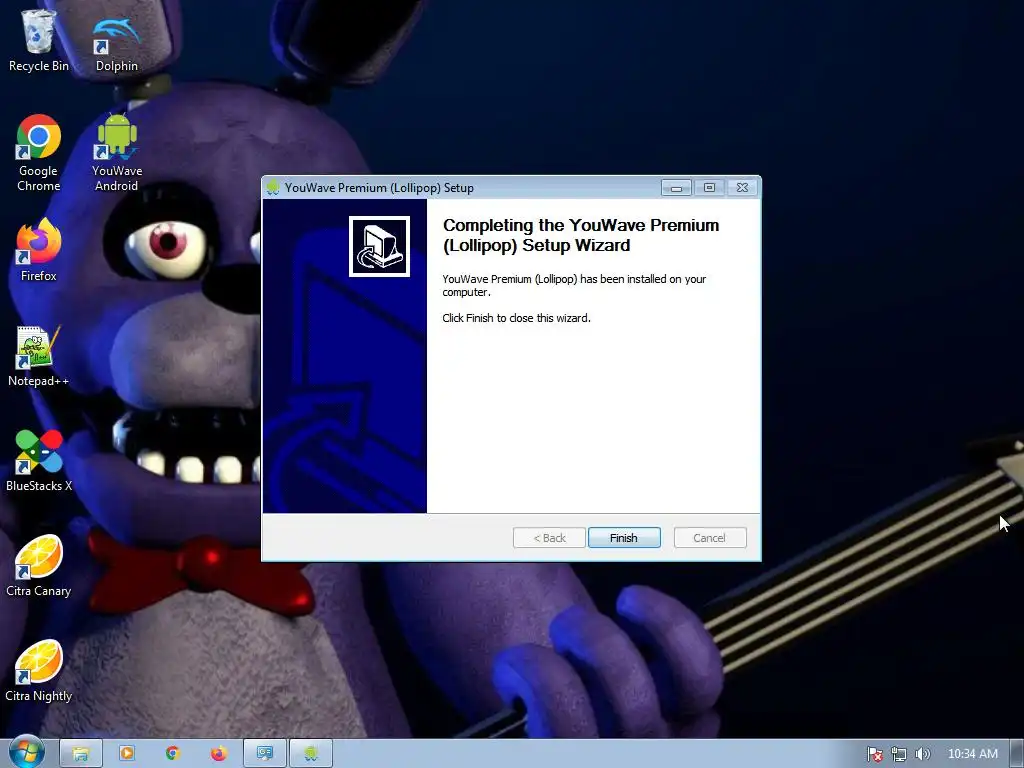
Task: Open Windows Explorer from the taskbar
Action: (81, 754)
